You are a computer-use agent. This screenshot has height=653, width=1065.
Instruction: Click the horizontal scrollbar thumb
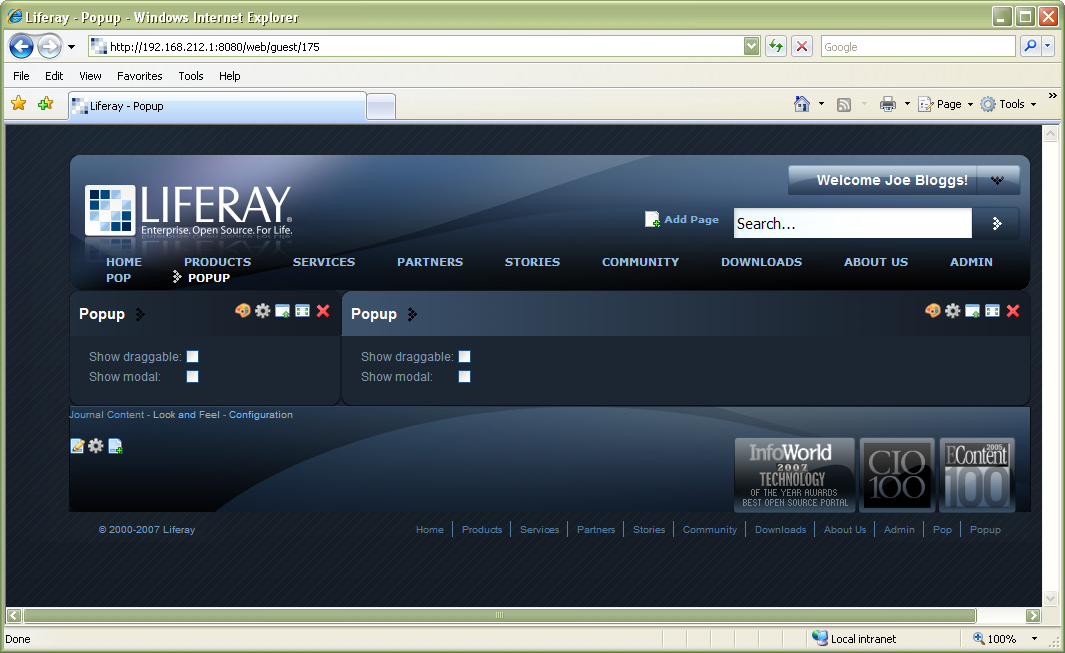(500, 616)
